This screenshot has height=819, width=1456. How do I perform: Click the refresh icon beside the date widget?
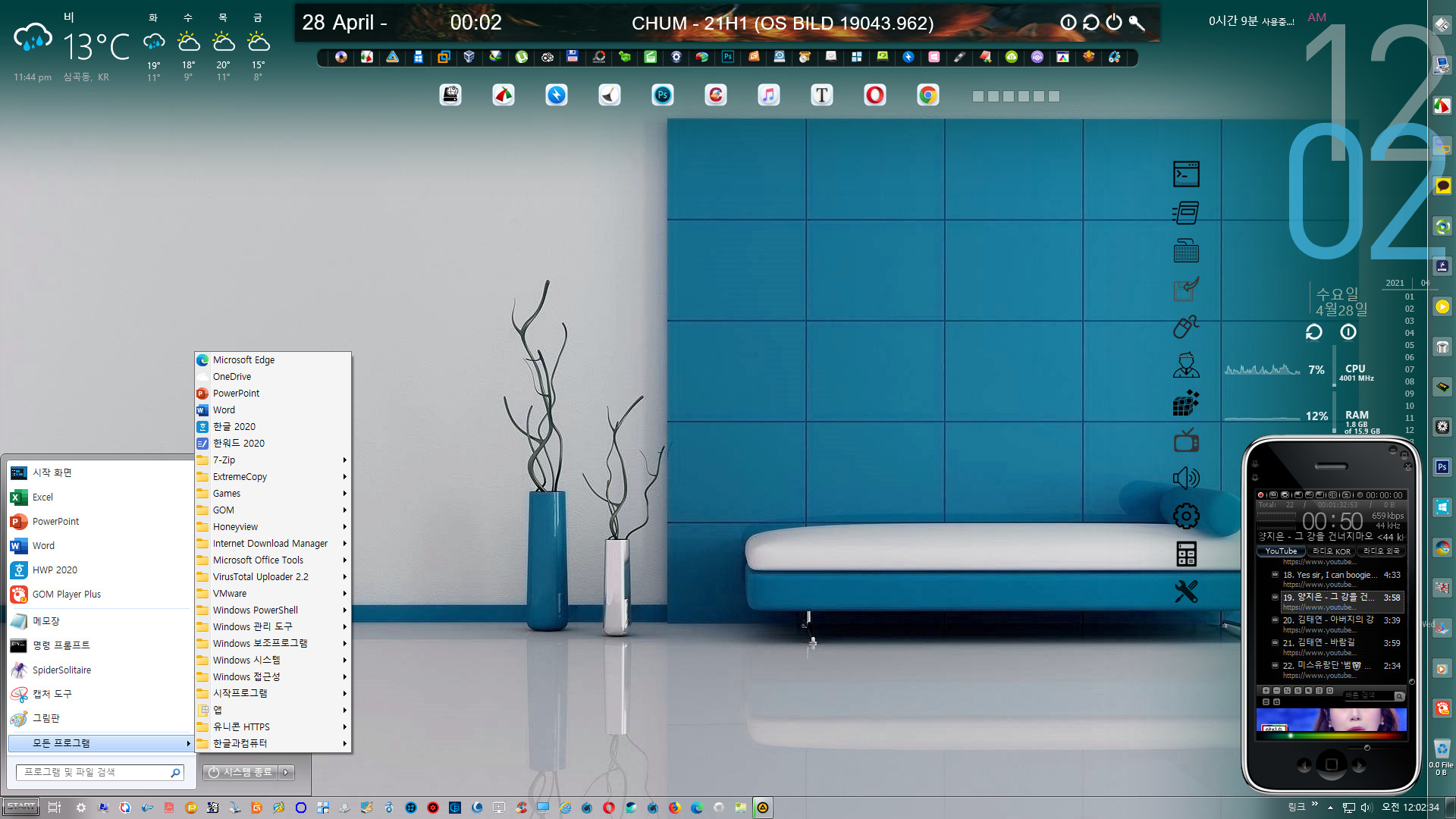point(1313,332)
